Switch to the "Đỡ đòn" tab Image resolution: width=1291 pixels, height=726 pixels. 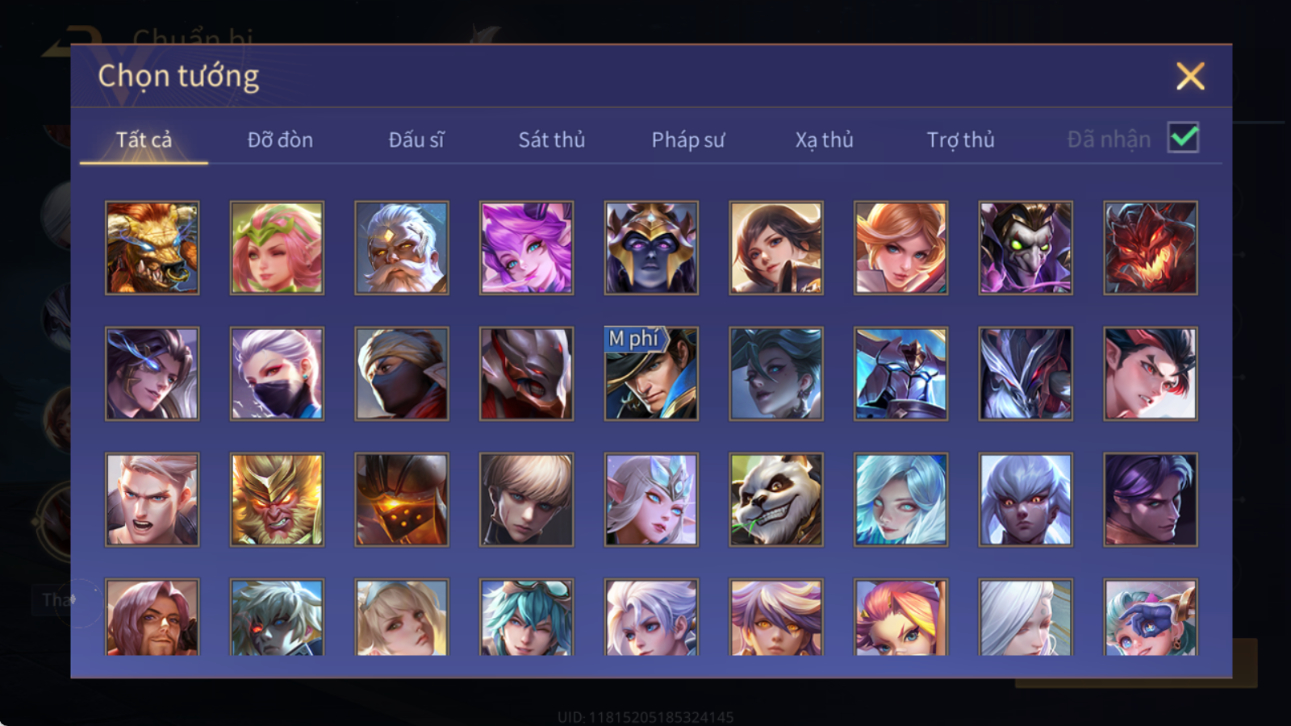280,140
